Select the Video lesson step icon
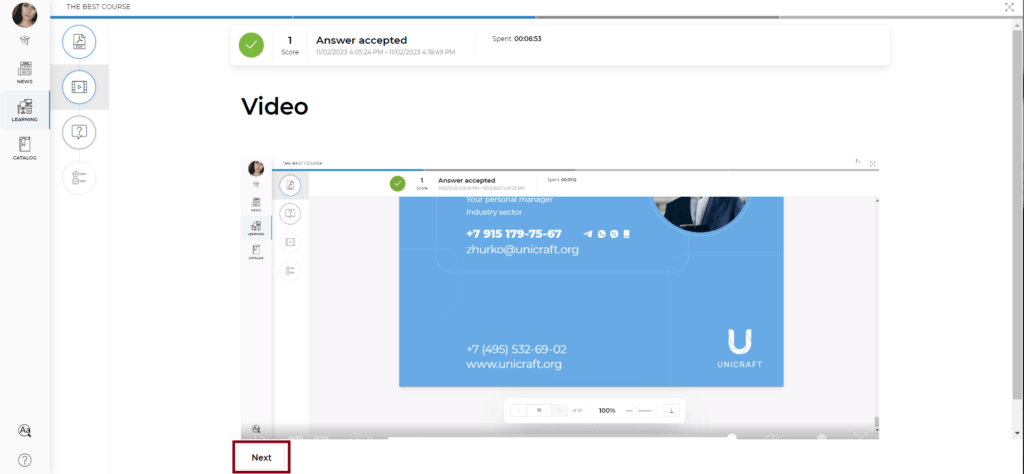The height and width of the screenshot is (474, 1024). pos(79,87)
